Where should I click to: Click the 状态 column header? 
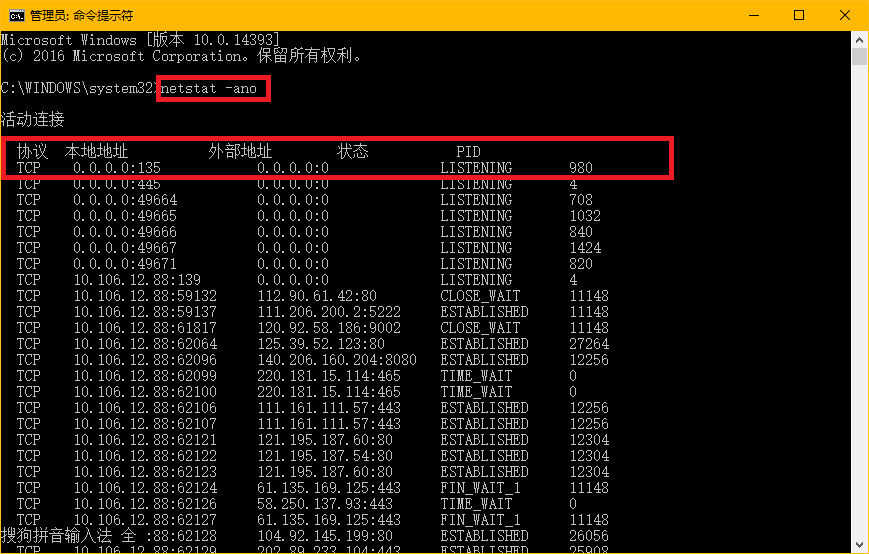click(x=352, y=151)
